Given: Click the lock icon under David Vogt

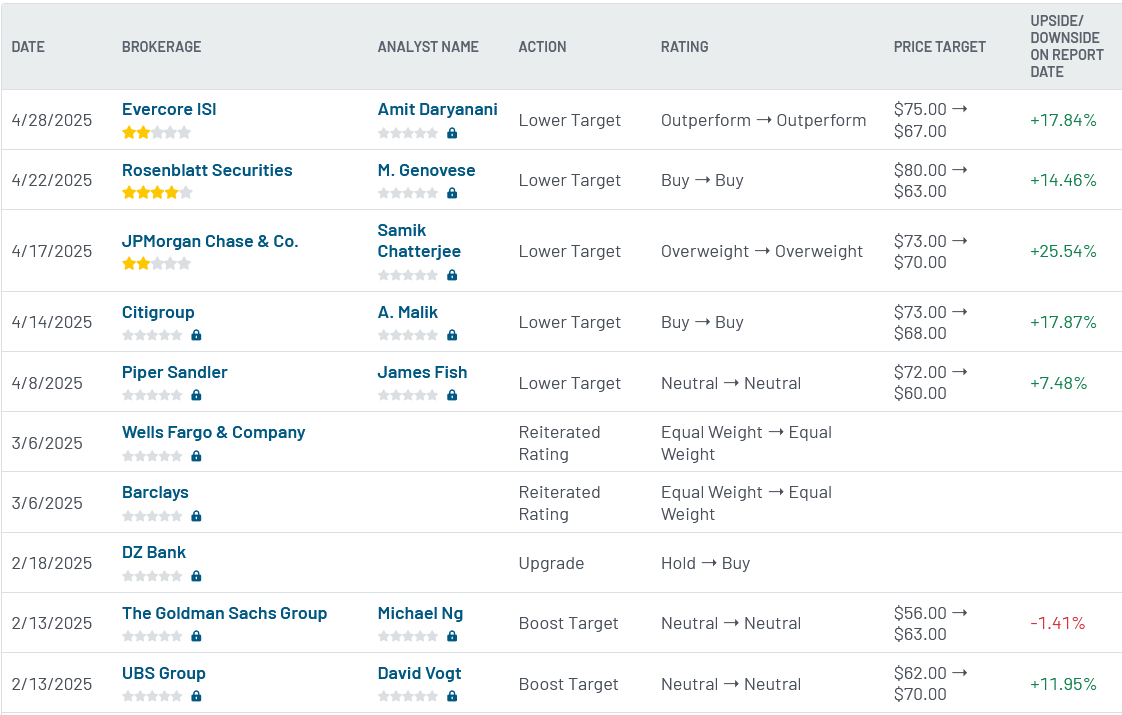Looking at the screenshot, I should click(452, 696).
